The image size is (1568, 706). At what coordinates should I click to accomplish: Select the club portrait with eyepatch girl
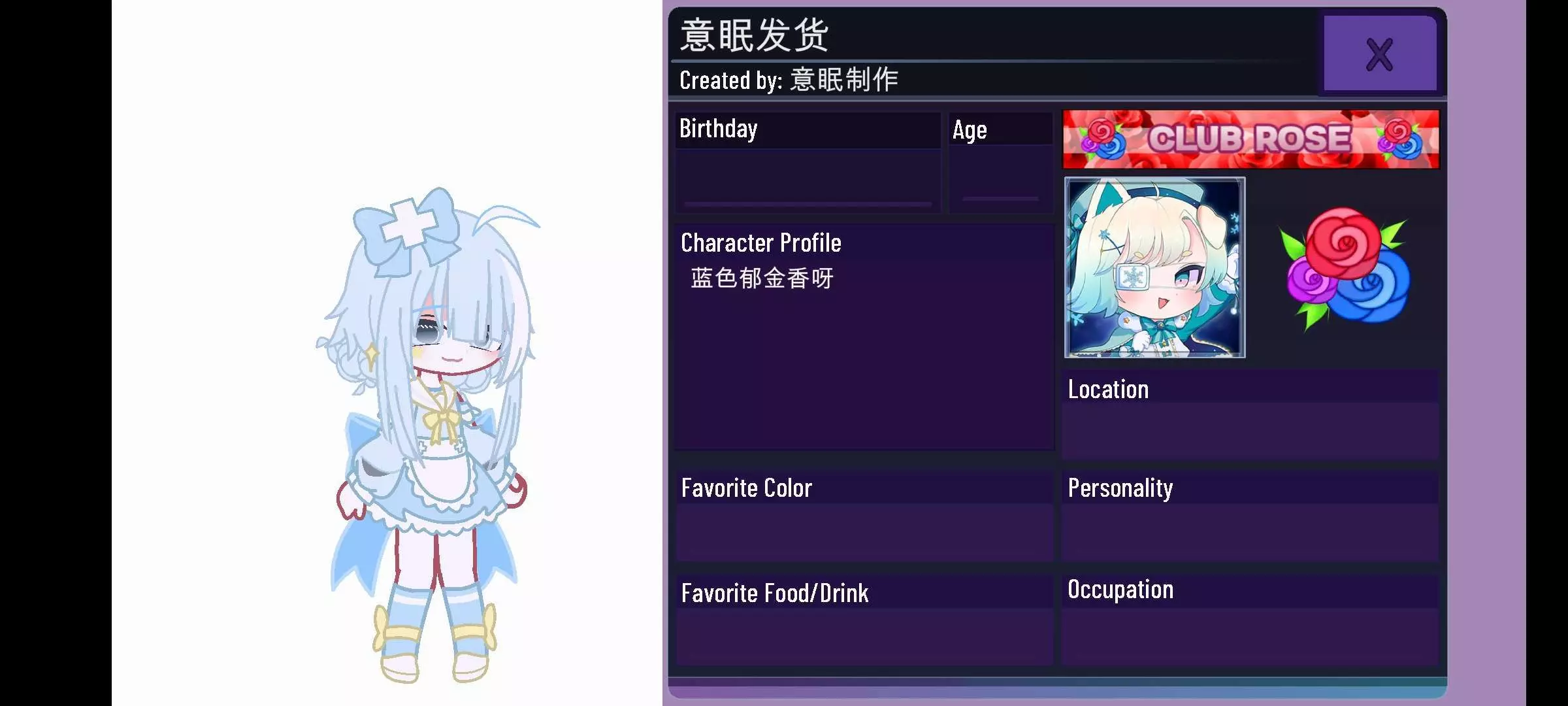coord(1154,267)
